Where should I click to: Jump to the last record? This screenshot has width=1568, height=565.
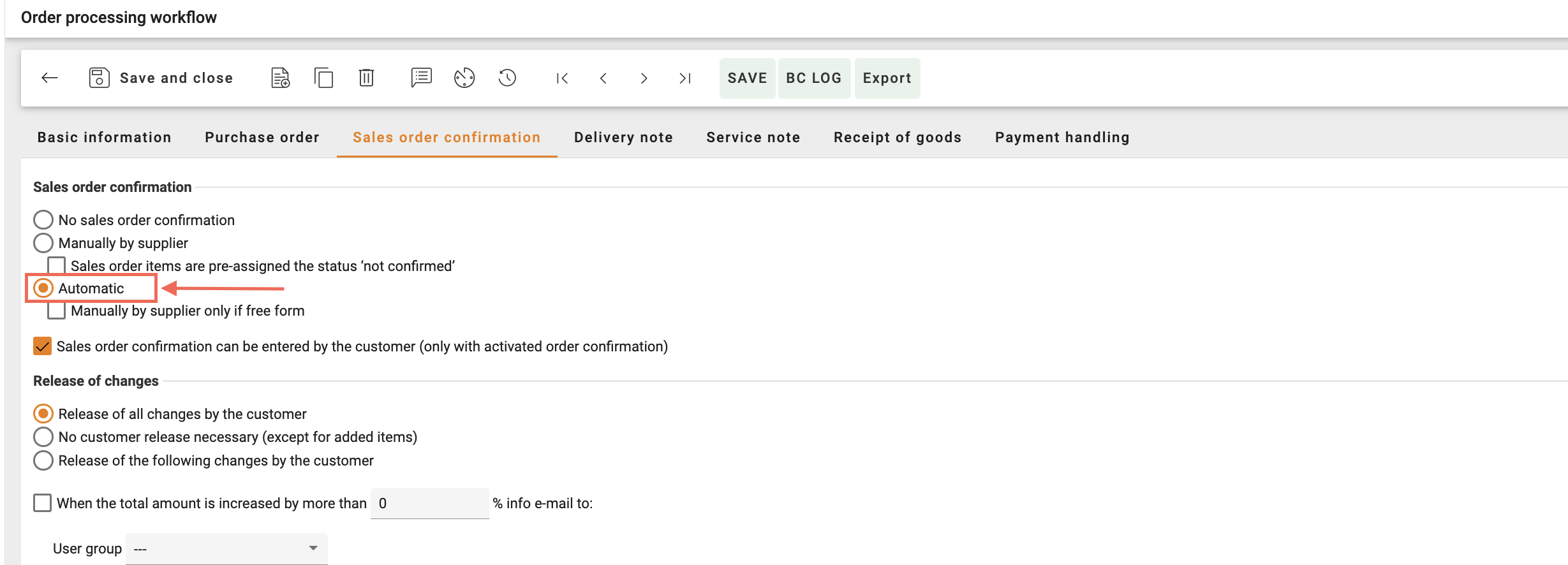(685, 78)
